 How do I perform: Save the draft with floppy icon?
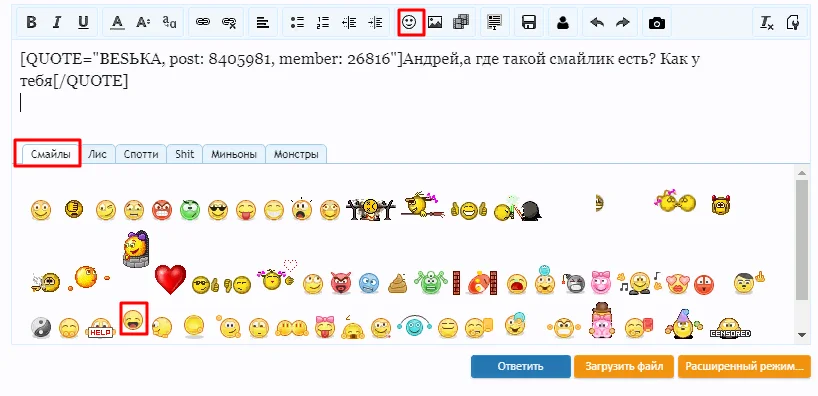[x=529, y=22]
